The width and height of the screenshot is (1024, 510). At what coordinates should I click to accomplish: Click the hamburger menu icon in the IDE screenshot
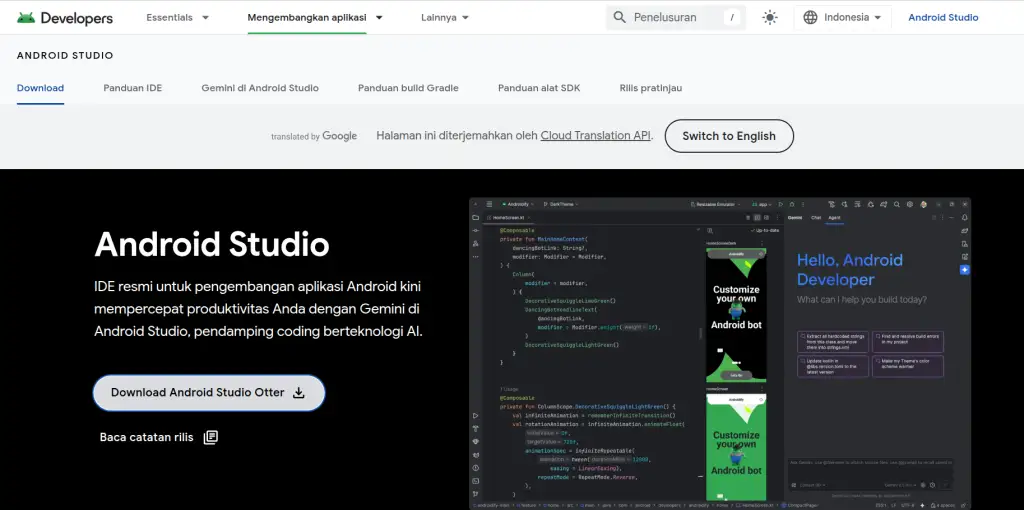489,204
